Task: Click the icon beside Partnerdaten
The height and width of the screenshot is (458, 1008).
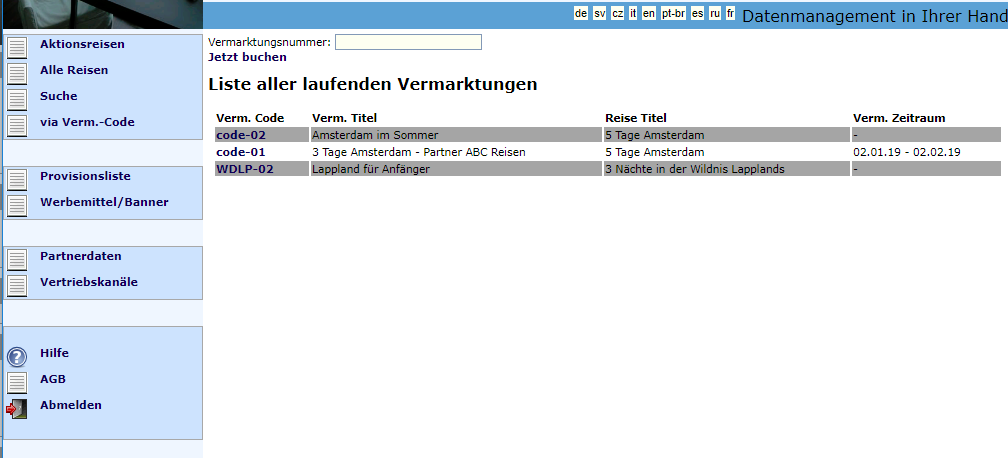Action: (x=17, y=259)
